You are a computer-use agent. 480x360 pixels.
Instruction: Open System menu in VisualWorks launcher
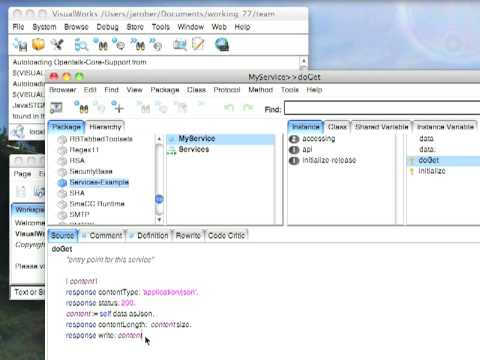click(44, 27)
